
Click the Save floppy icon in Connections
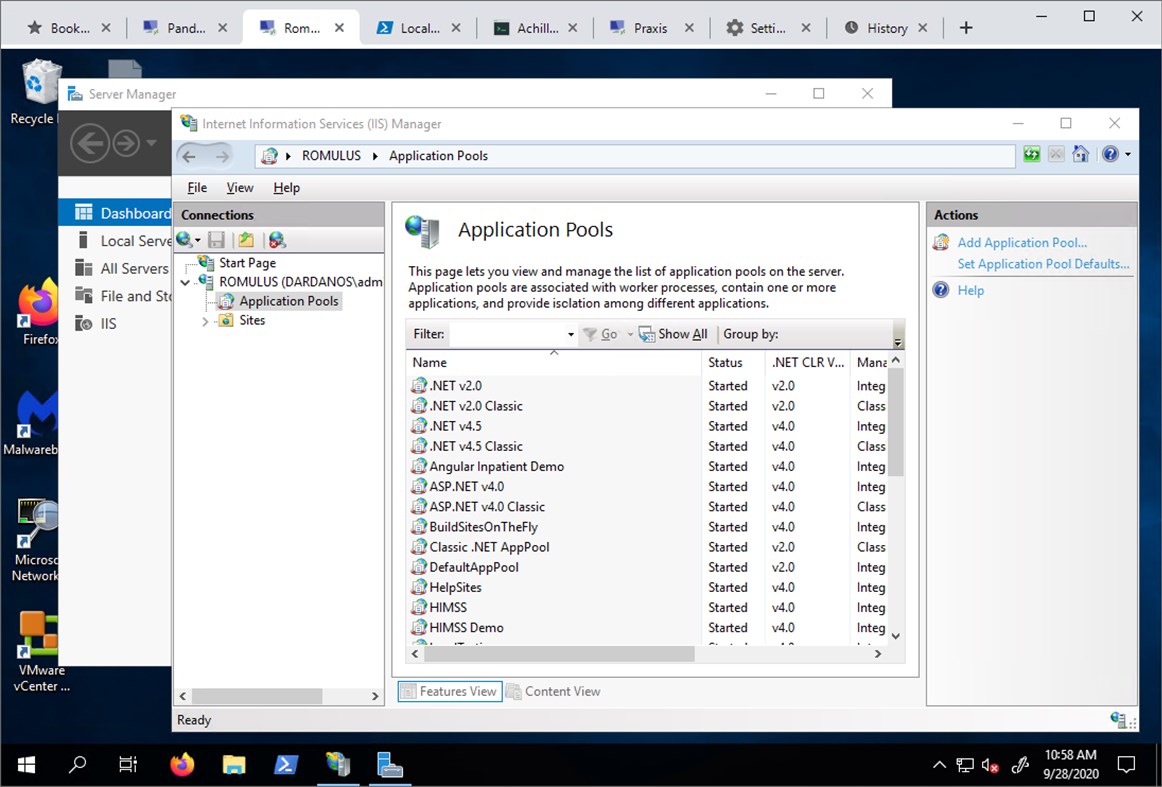tap(216, 239)
